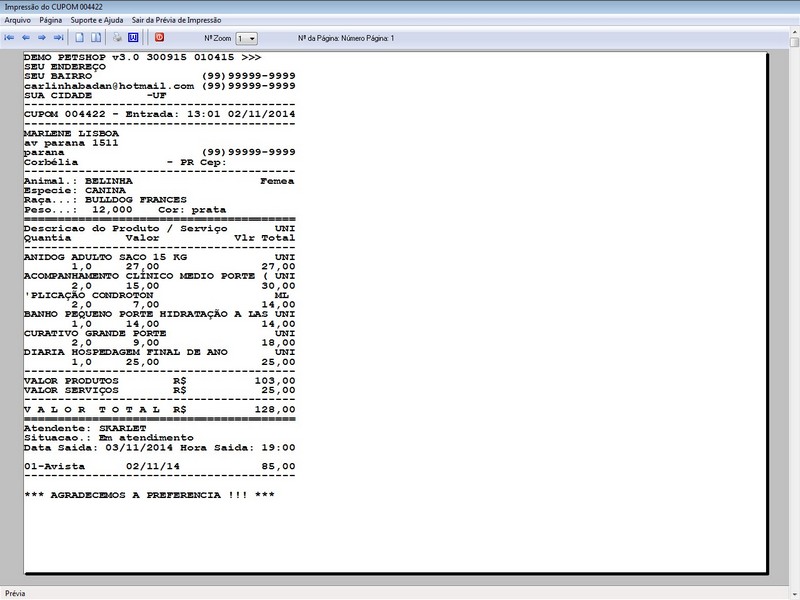Click Sair da Prévia de Impressão
800x600 pixels.
[x=177, y=20]
